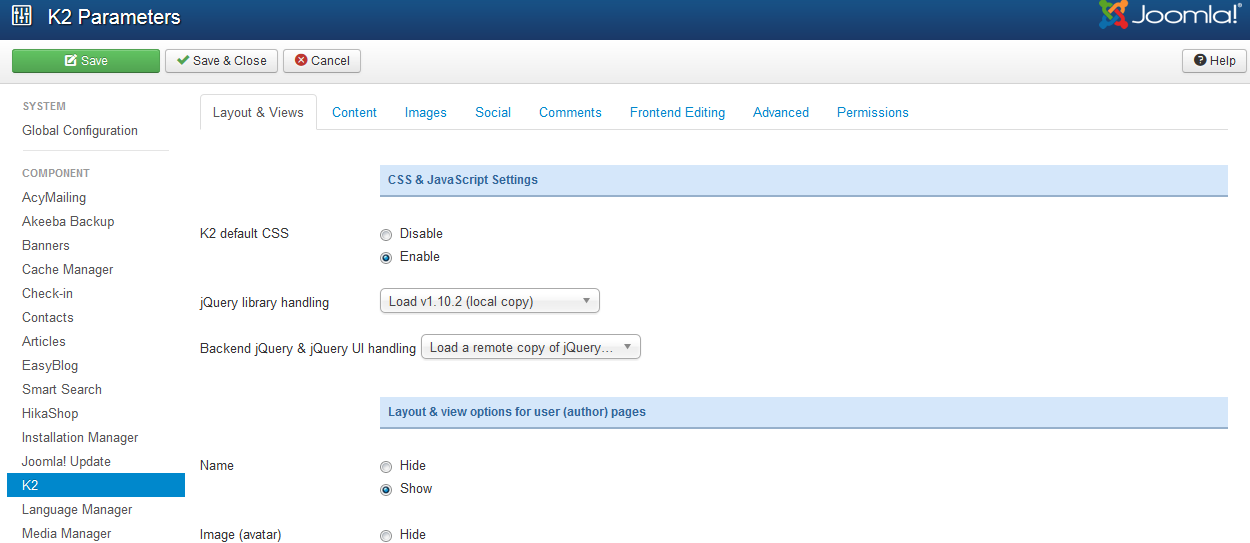Screen dimensions: 1250x543
Task: Open Global Configuration in the sidebar
Action: point(80,131)
